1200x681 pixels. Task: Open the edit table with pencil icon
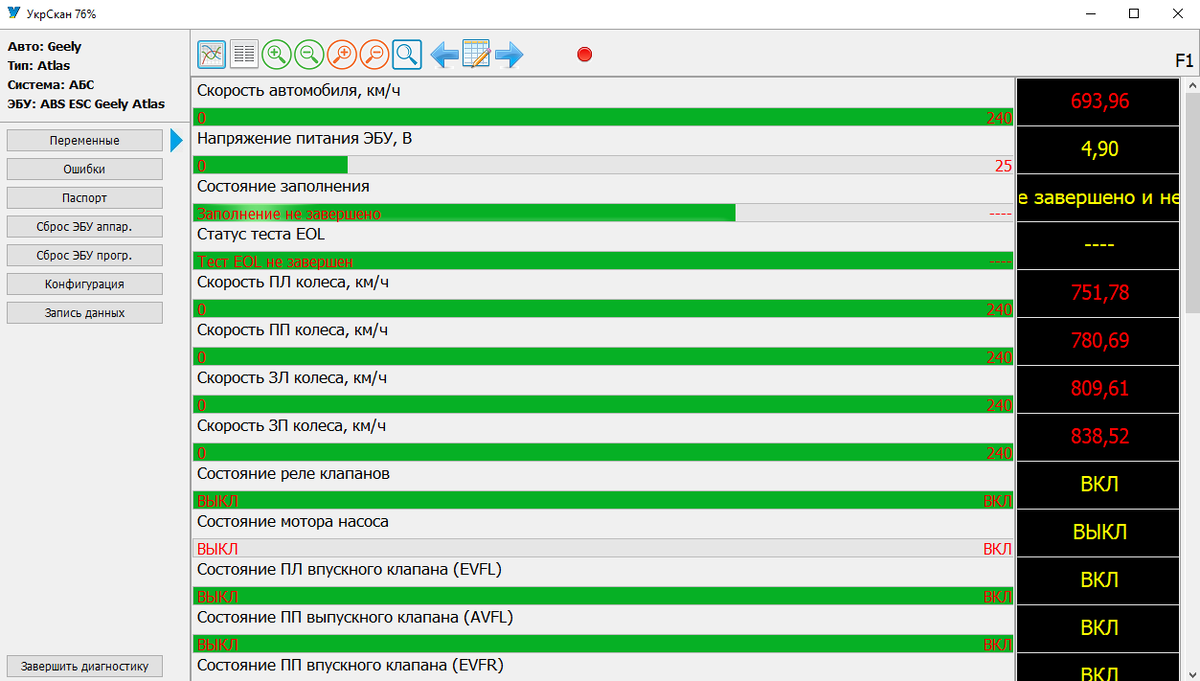[x=476, y=54]
